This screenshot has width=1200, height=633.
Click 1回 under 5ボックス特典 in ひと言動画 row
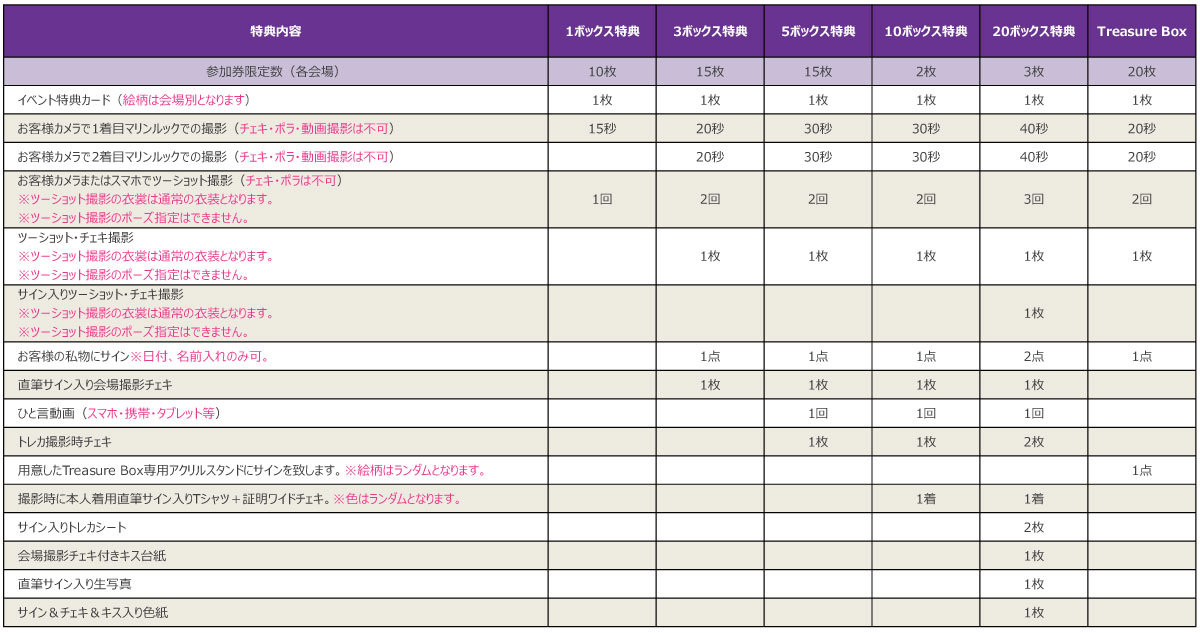(818, 413)
